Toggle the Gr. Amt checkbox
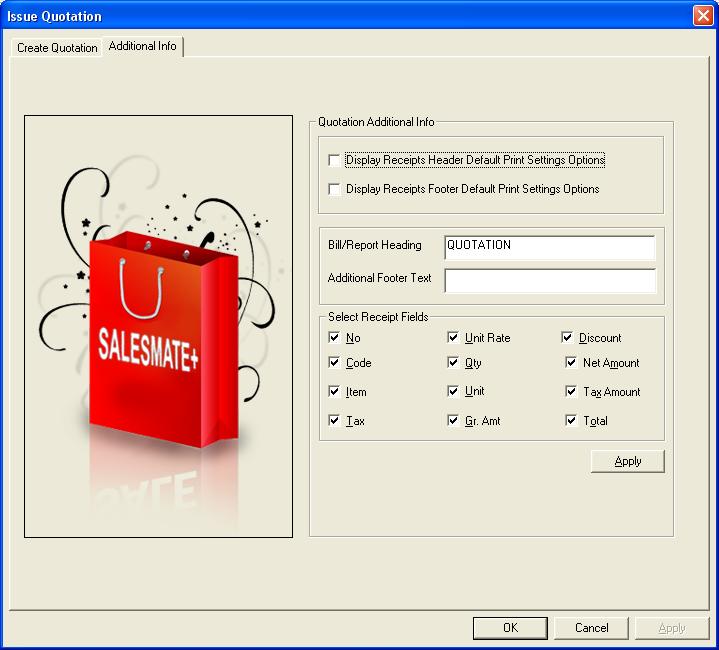The height and width of the screenshot is (650, 719). [453, 420]
